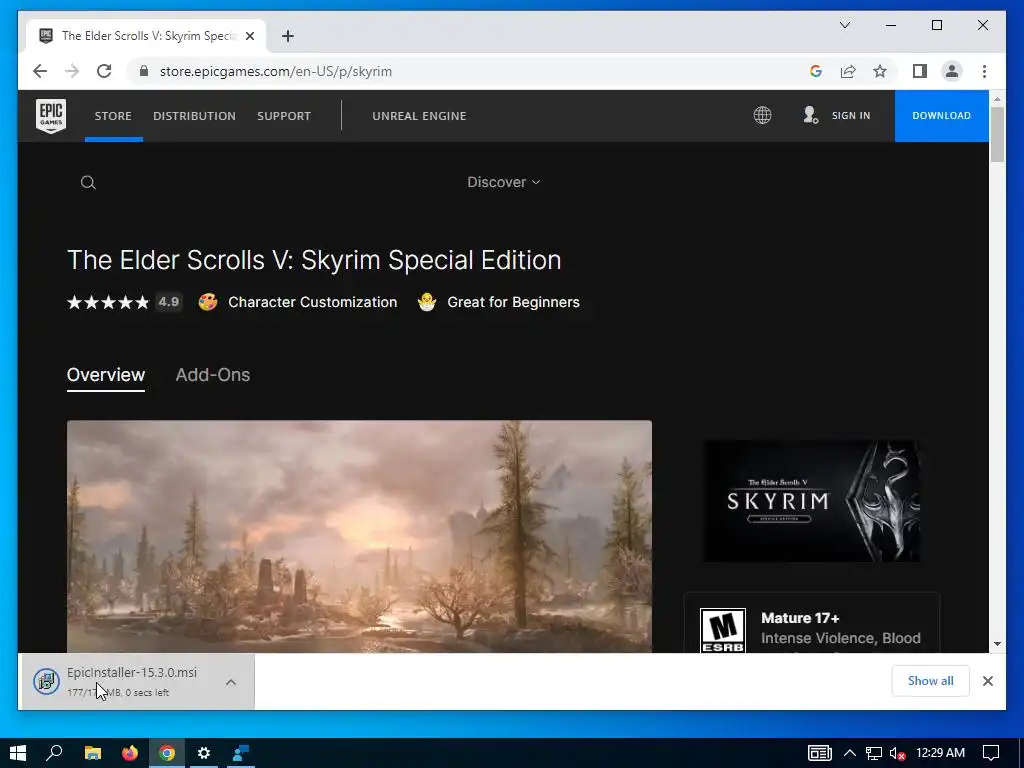Open Windows taskbar search
The image size is (1024, 768).
coord(54,753)
